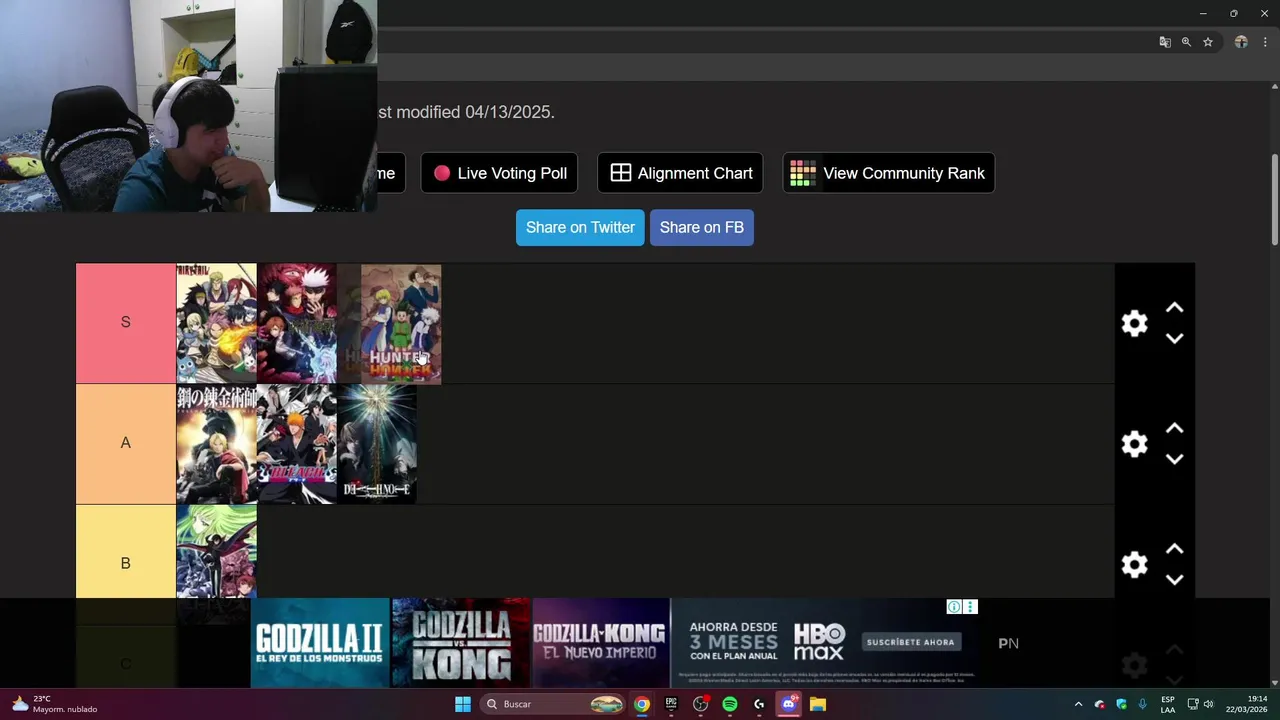The image size is (1280, 720).
Task: Open Epic Games Launcher from the taskbar
Action: tap(671, 704)
